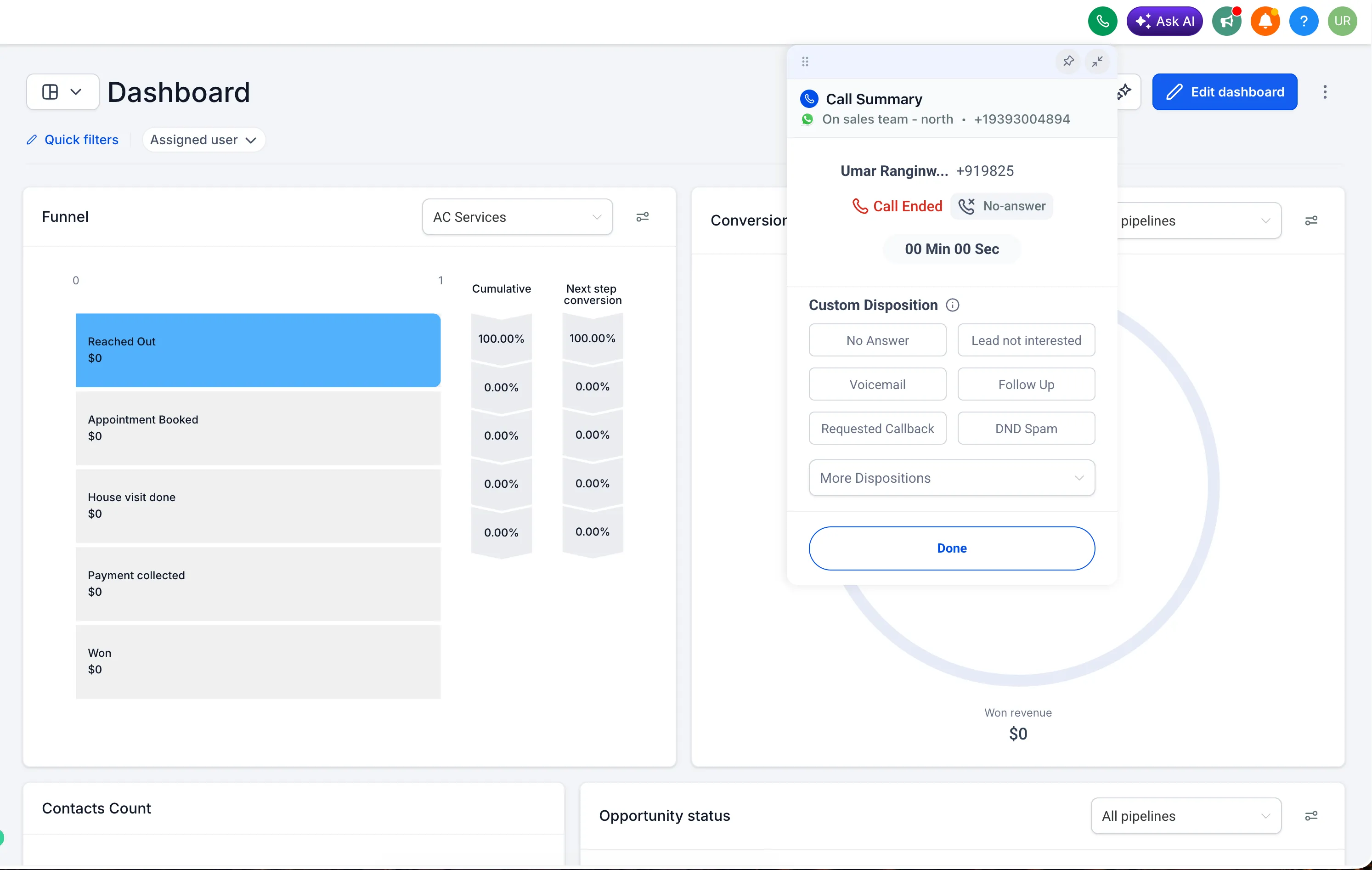Open the dashboard layout switcher dropdown
This screenshot has height=870, width=1372.
tap(62, 92)
